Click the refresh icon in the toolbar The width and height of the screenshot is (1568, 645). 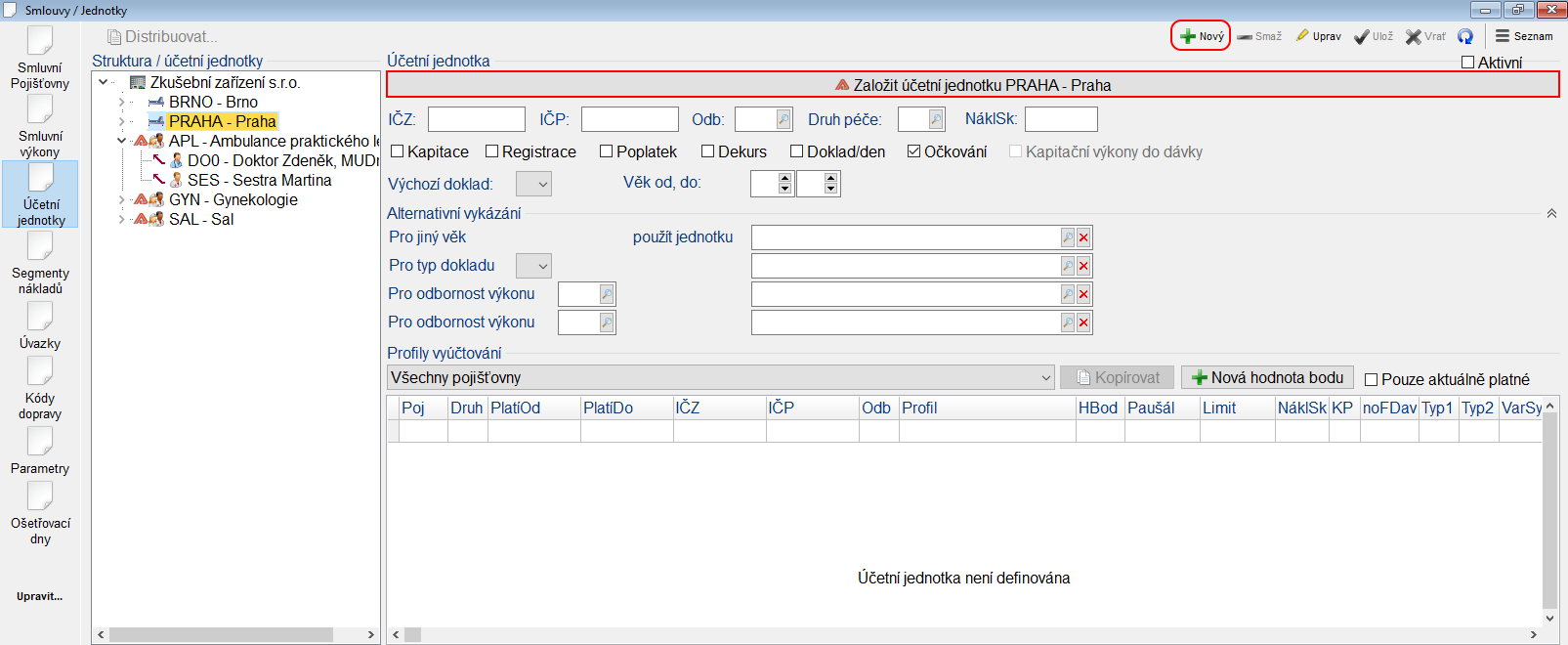(x=1464, y=36)
